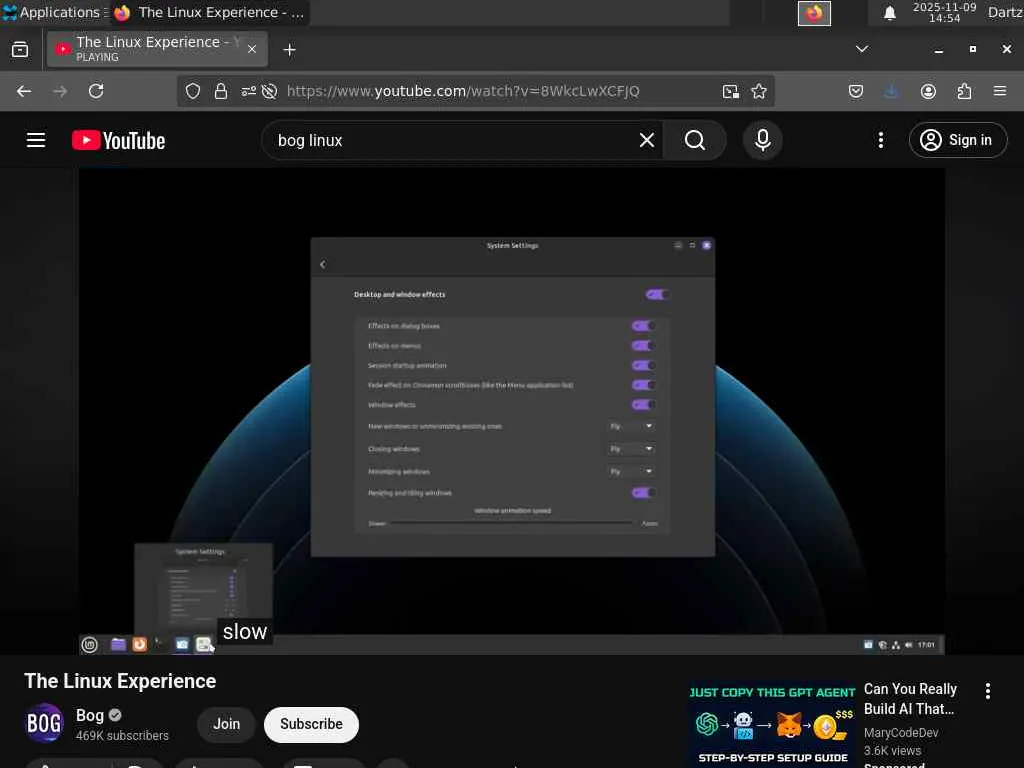The height and width of the screenshot is (768, 1024).
Task: Open a new browser tab
Action: pyautogui.click(x=289, y=50)
